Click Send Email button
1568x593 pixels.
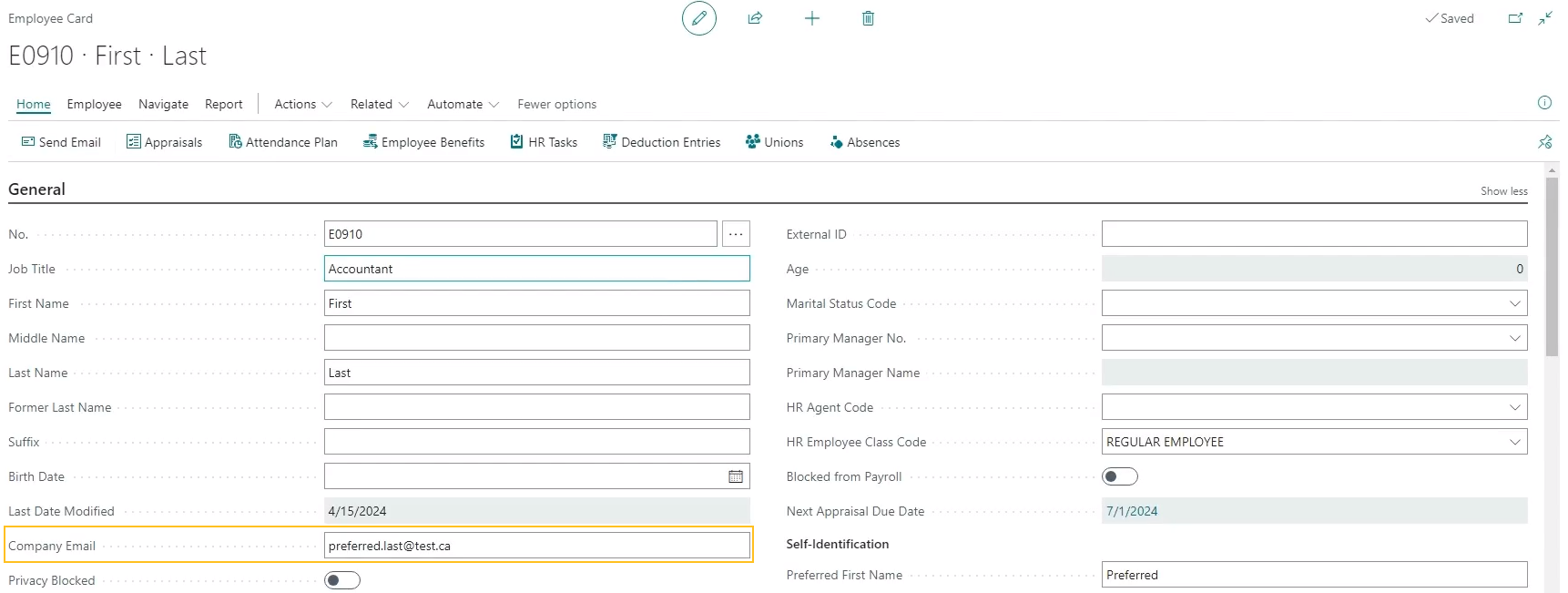(61, 142)
